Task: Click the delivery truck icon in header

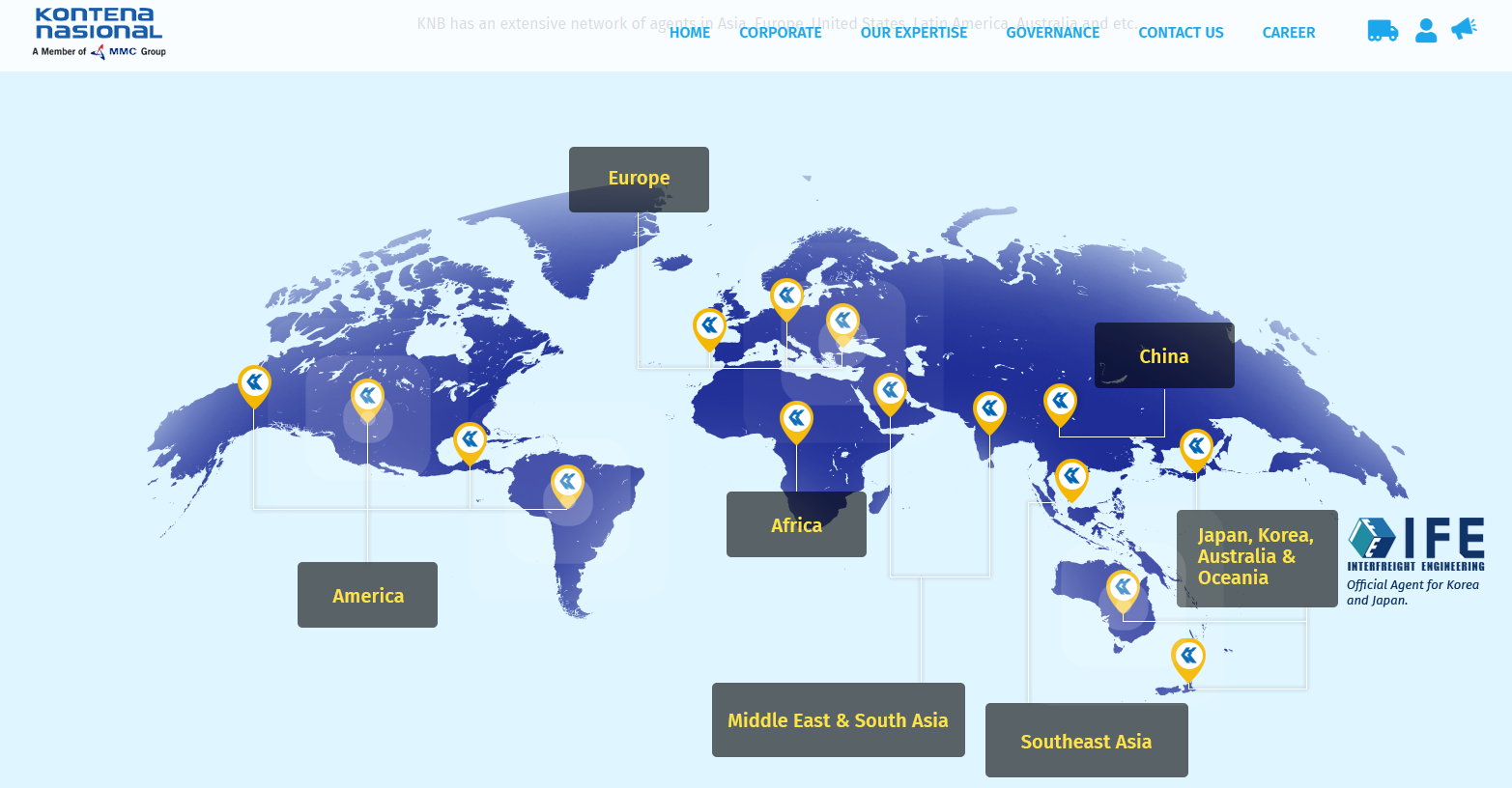Action: (x=1383, y=31)
